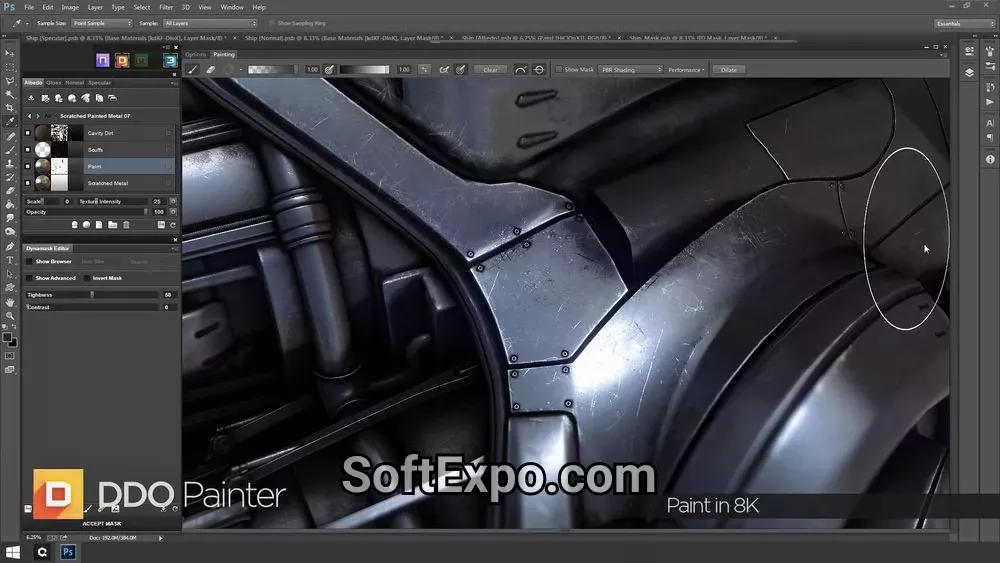Select the Magic Wand tool
Viewport: 1000px width, 563px height.
click(10, 94)
